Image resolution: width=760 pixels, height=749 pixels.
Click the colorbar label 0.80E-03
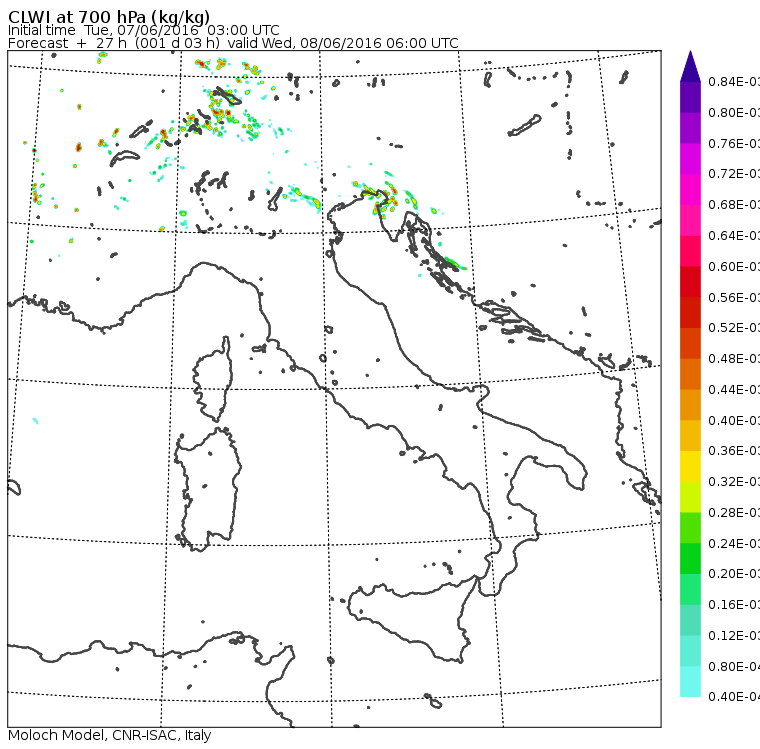pos(734,112)
